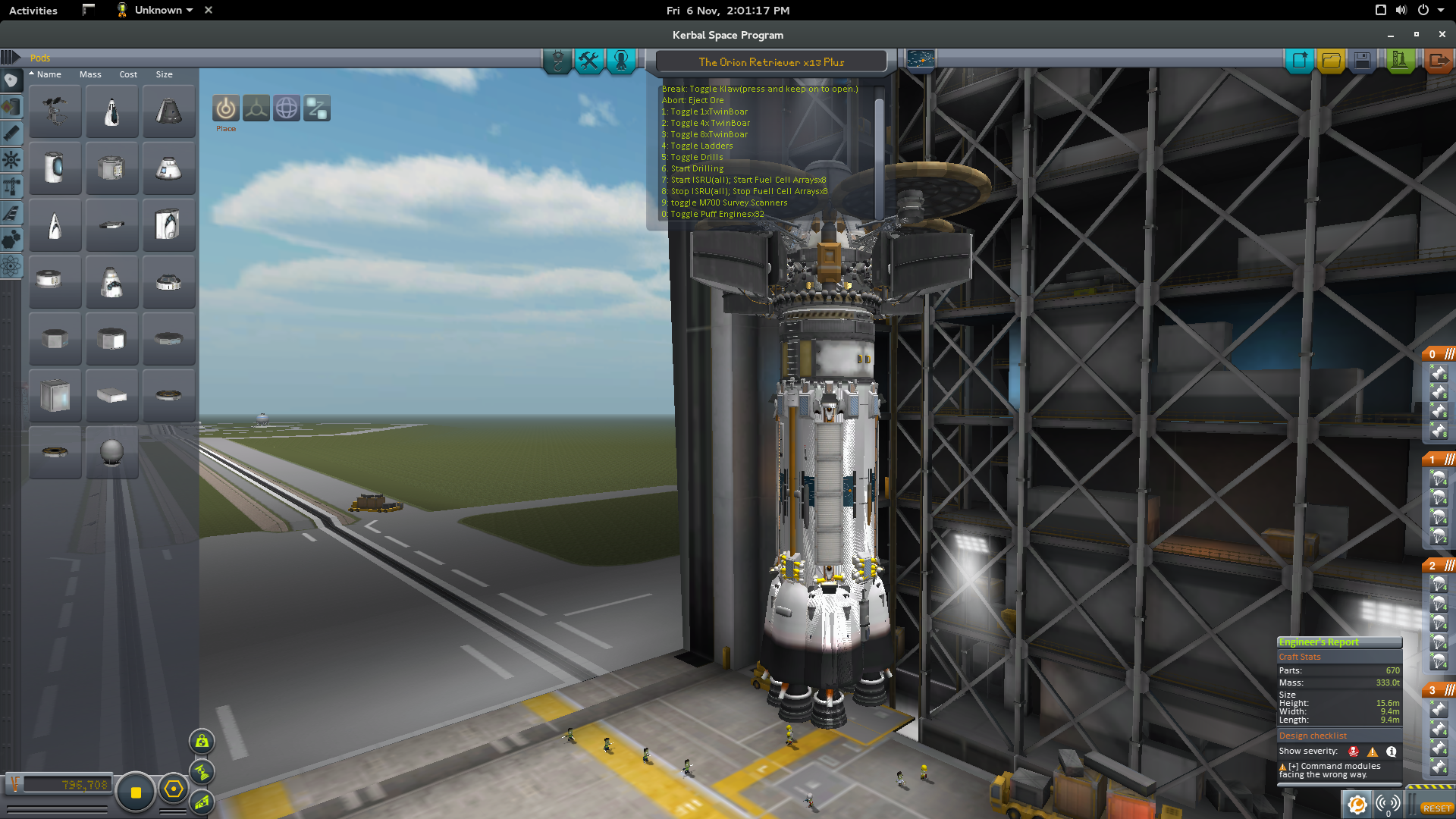Pick the gray sphere probe core part
Screen dimensions: 1456x819
(x=112, y=453)
